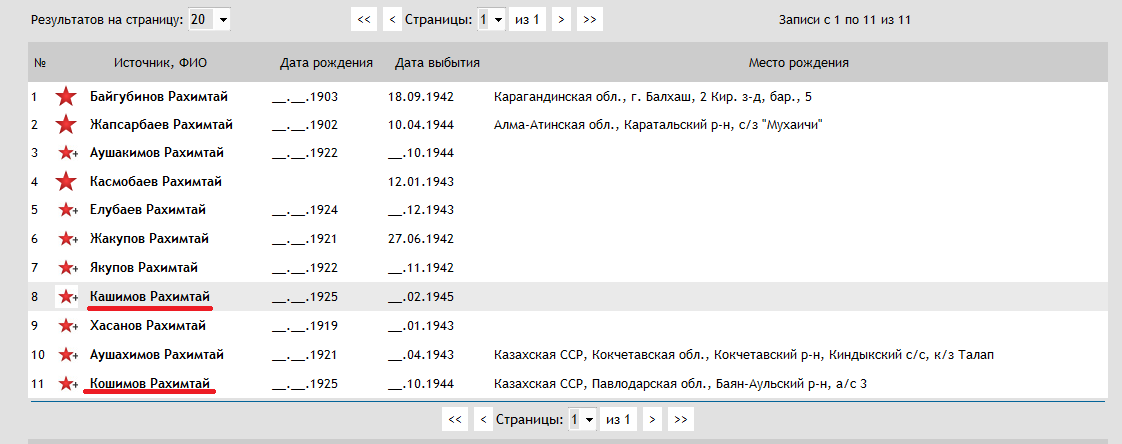Open record Якупов Рахимтай
Screen dimensions: 1122x444
144,268
